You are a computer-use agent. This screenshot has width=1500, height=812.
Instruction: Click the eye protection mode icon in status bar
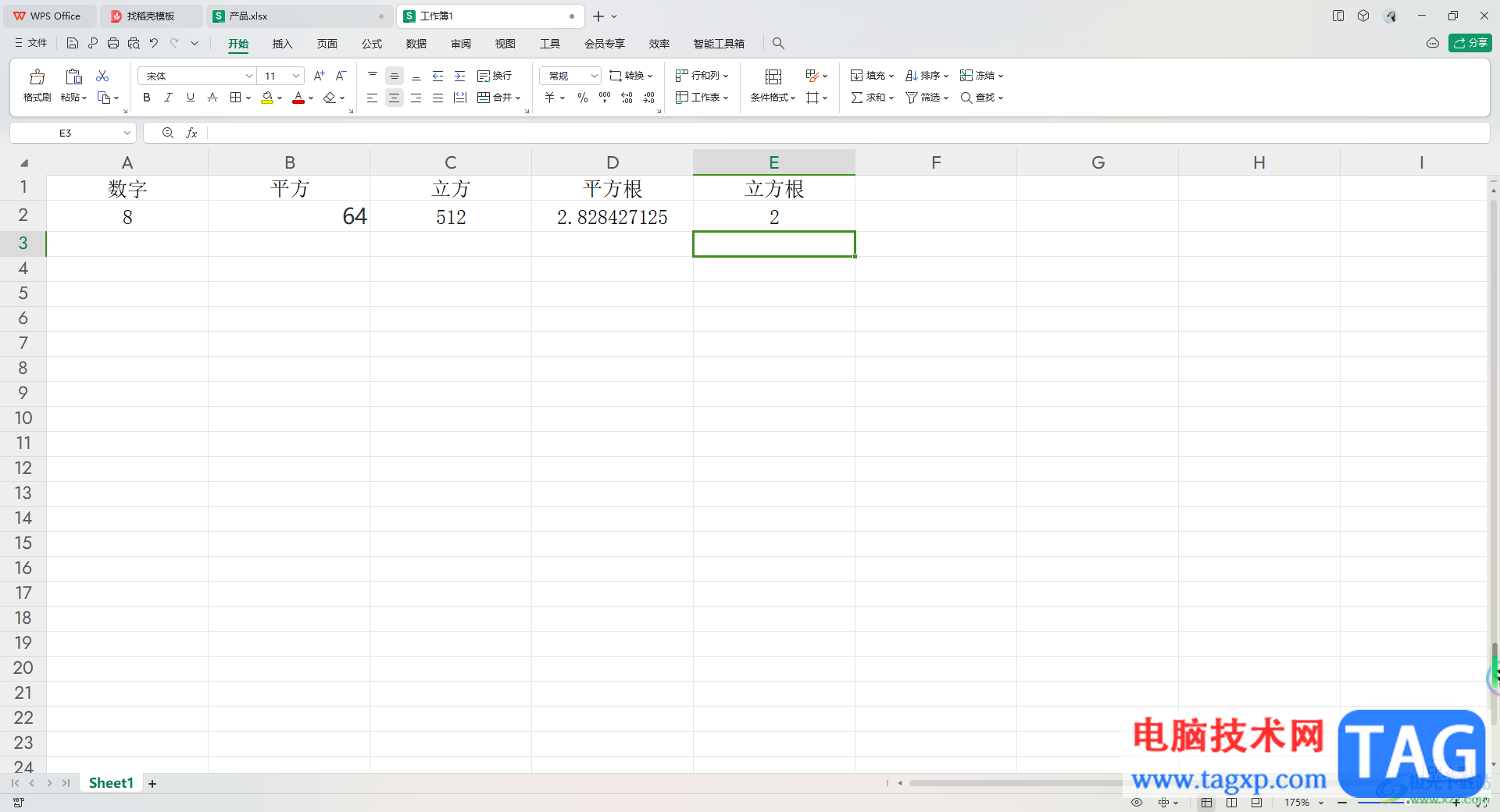coord(1137,803)
